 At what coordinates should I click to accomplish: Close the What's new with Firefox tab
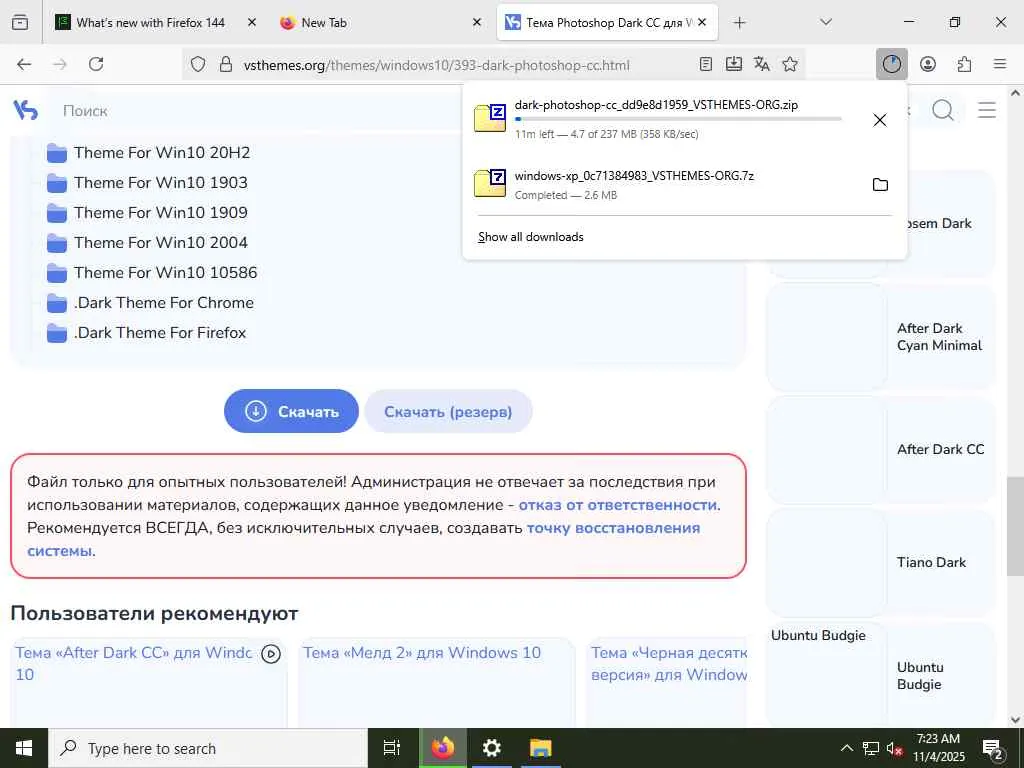pyautogui.click(x=252, y=23)
